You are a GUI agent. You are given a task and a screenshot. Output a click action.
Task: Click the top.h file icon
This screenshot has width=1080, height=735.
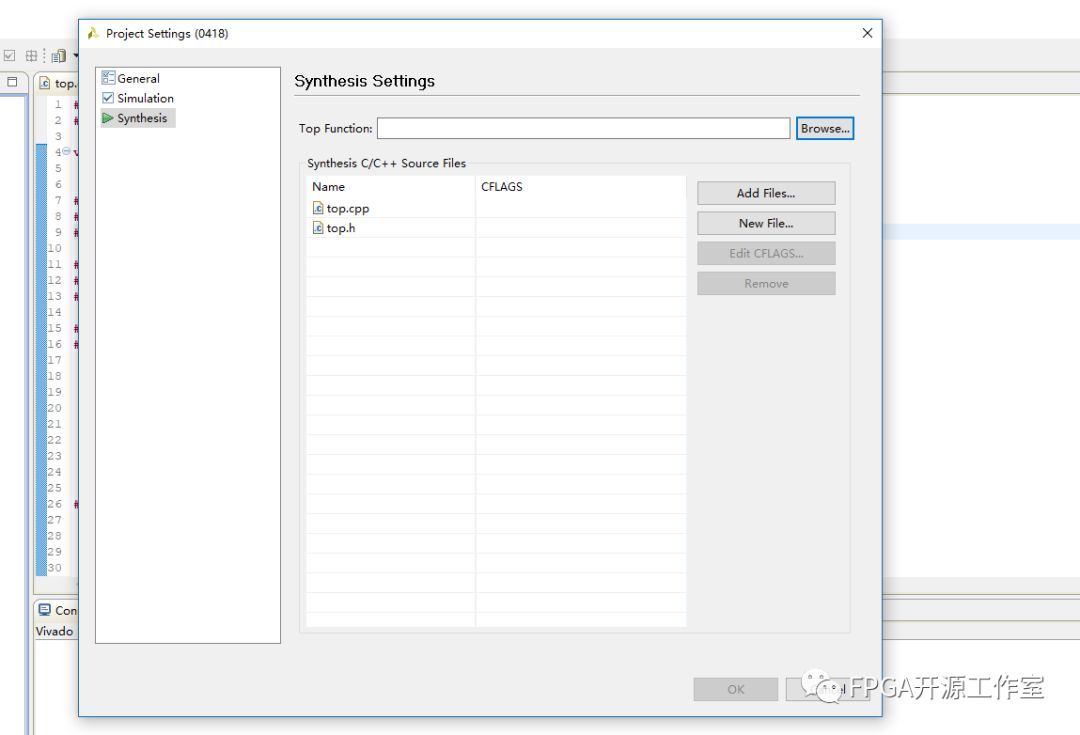[x=318, y=228]
